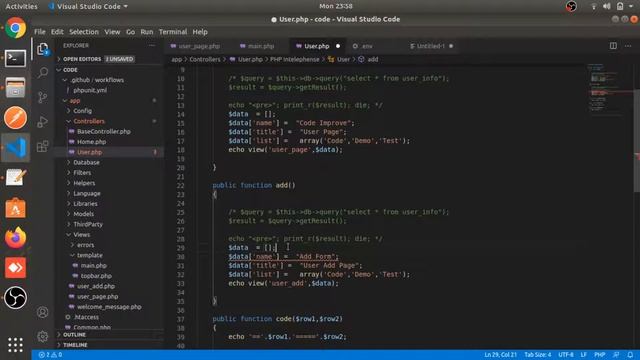Launch Firefox from the dock
This screenshot has width=640, height=360.
pos(16,238)
